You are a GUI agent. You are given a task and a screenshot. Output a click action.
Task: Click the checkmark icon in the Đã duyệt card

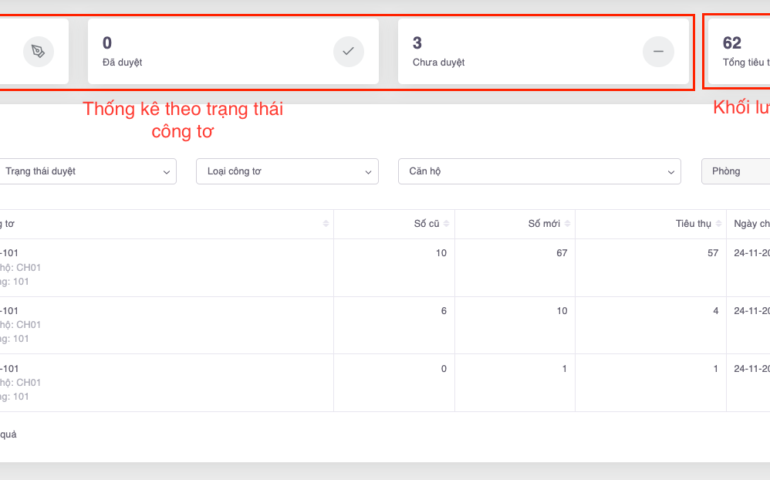348,51
